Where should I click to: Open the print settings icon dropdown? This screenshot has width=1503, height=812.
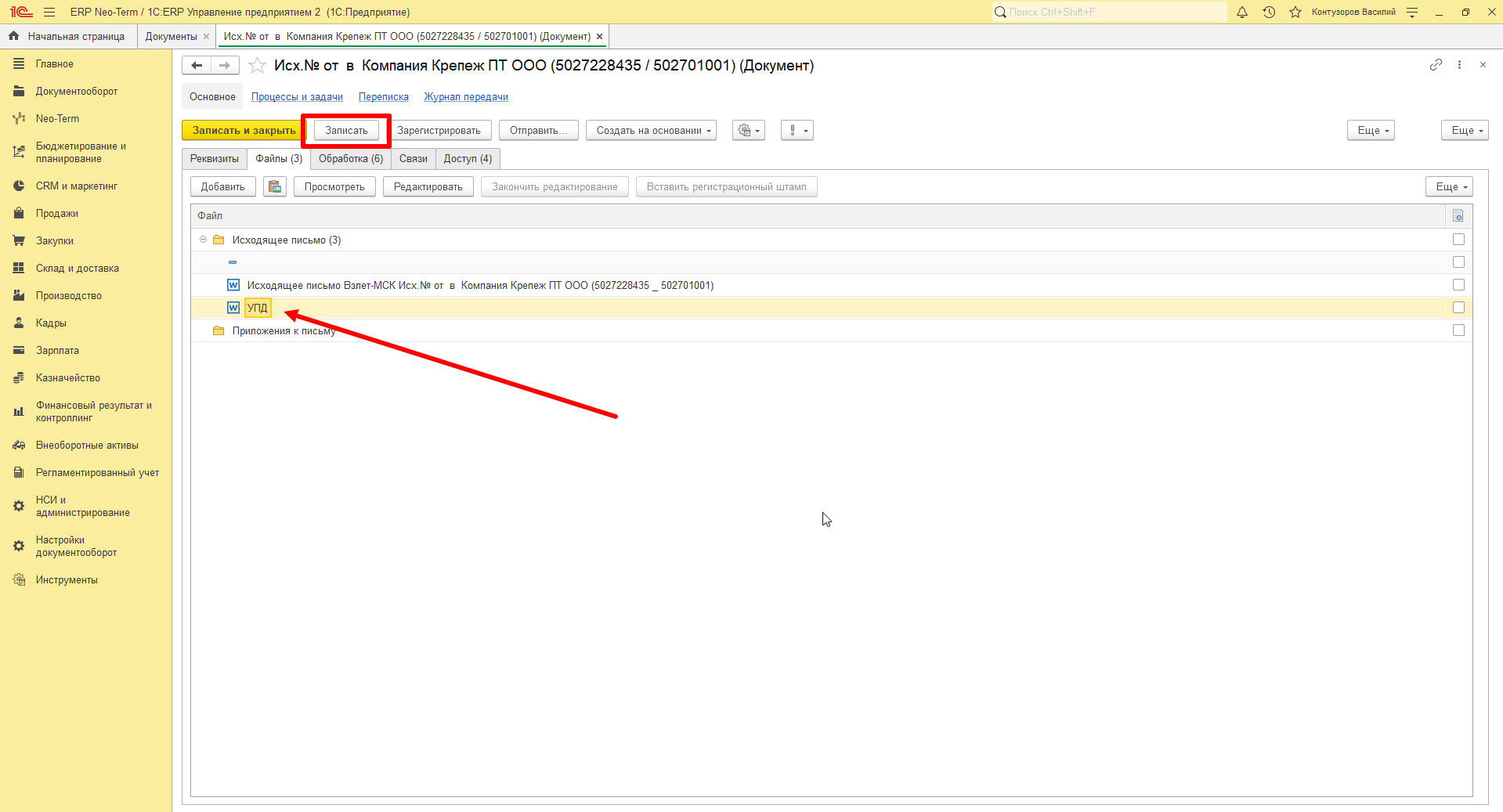749,130
